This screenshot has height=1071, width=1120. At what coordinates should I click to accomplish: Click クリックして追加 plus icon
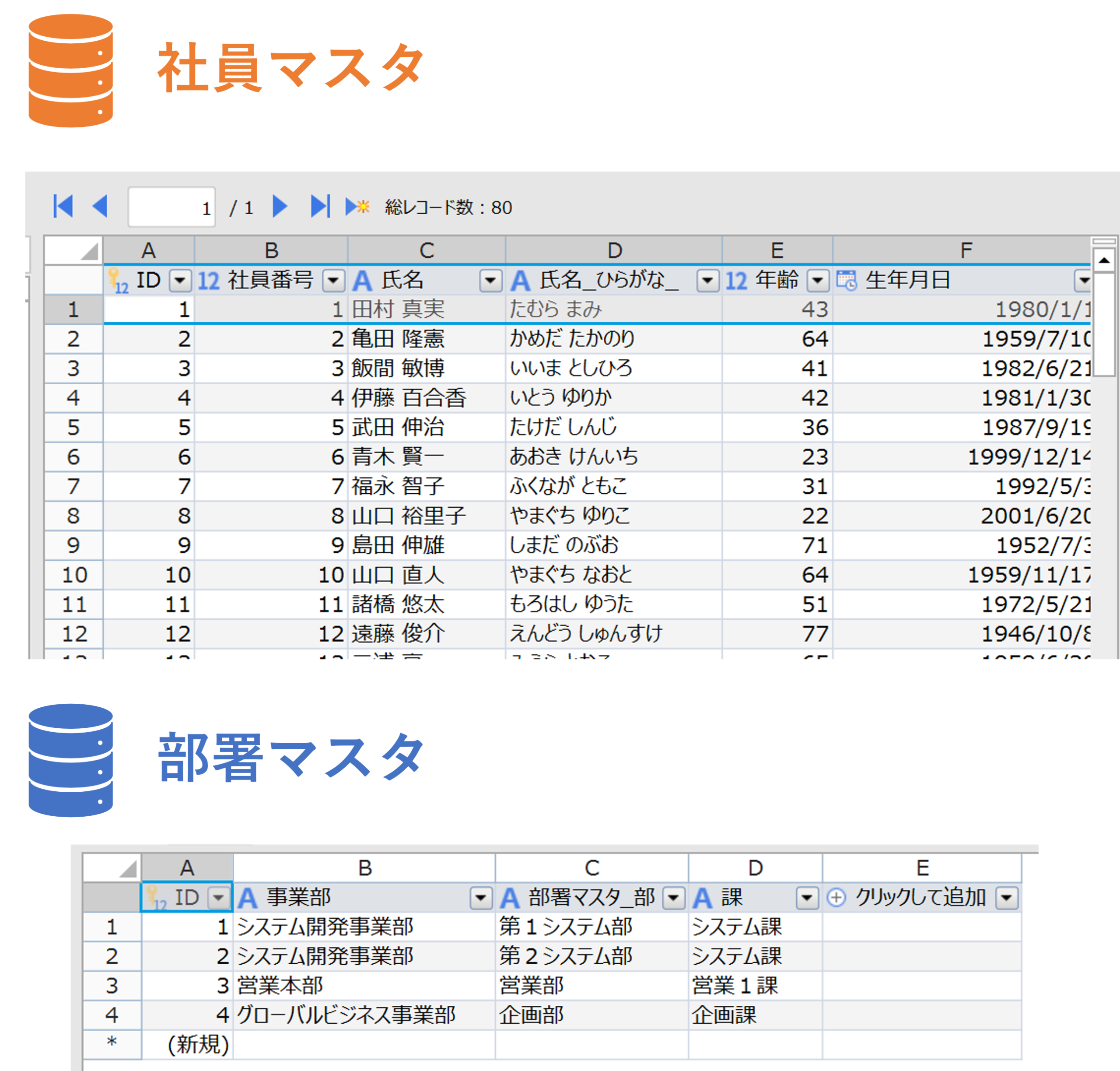(836, 898)
